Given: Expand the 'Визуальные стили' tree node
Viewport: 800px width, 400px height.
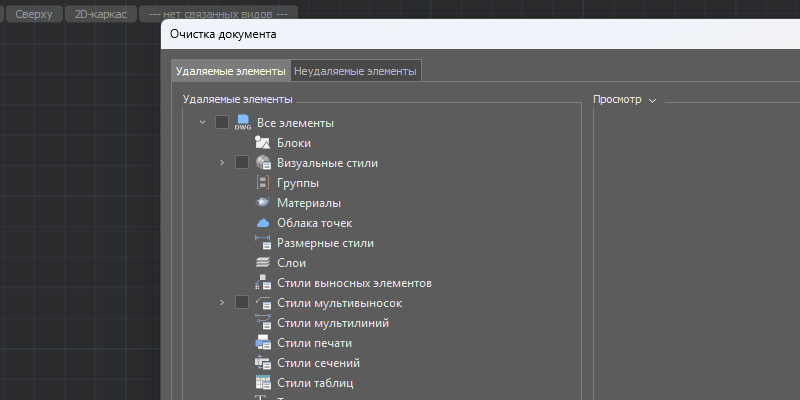Looking at the screenshot, I should tap(222, 163).
